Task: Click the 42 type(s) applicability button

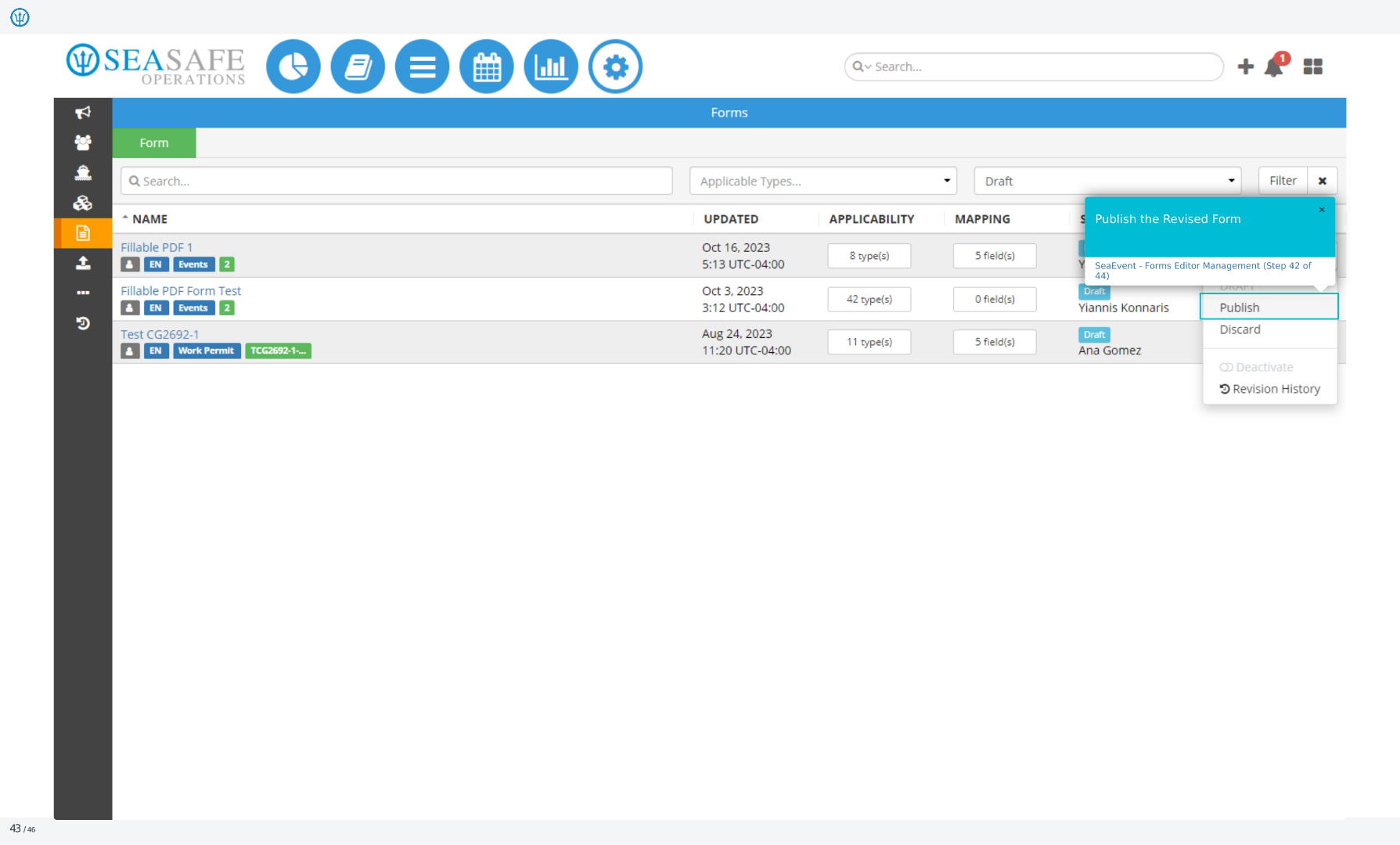Action: pos(869,299)
